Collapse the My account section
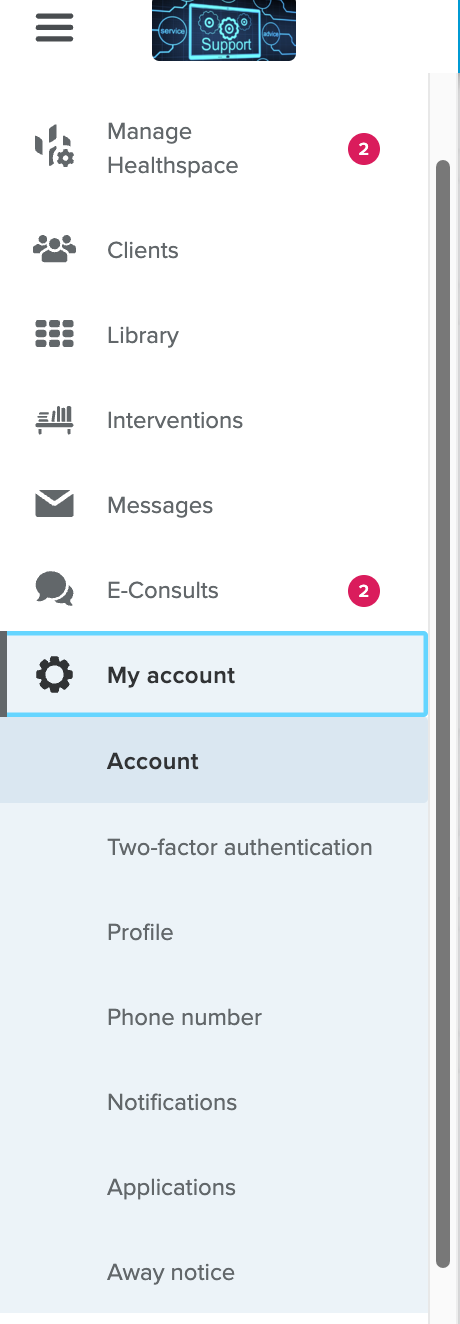The width and height of the screenshot is (460, 1324). (x=215, y=675)
